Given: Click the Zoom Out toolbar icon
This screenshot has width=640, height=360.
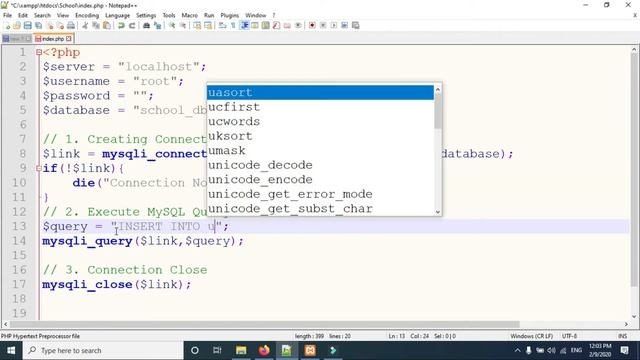Looking at the screenshot, I should (x=182, y=26).
